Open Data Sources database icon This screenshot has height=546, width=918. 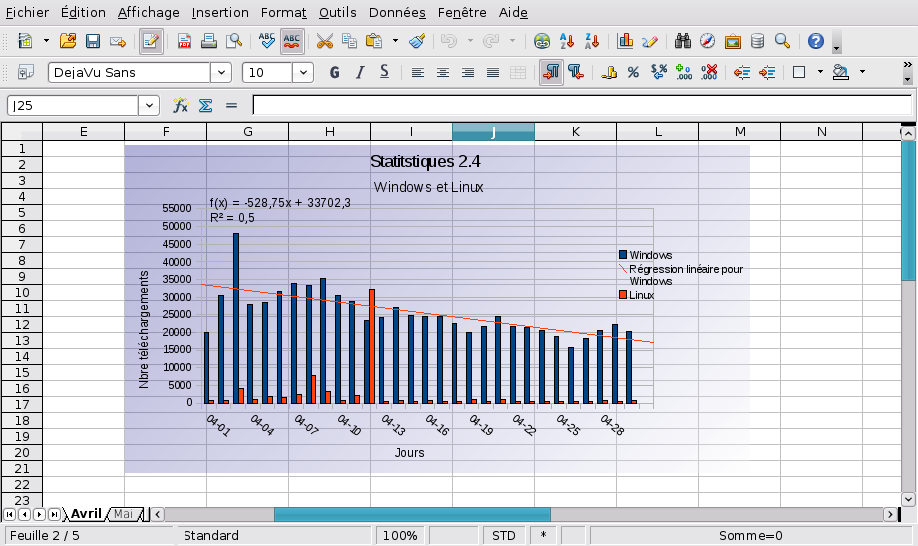tap(758, 41)
